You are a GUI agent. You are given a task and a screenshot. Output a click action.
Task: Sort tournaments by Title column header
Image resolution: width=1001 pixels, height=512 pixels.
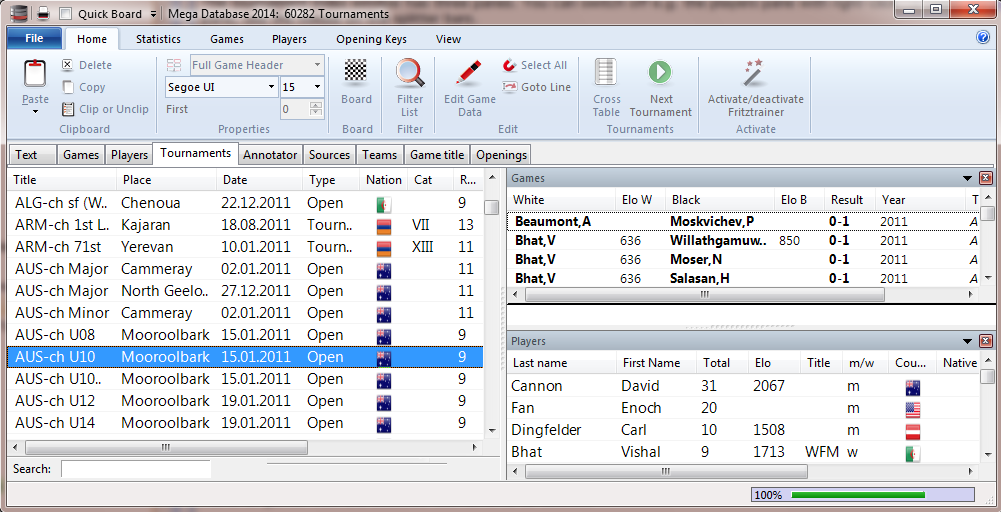point(62,180)
